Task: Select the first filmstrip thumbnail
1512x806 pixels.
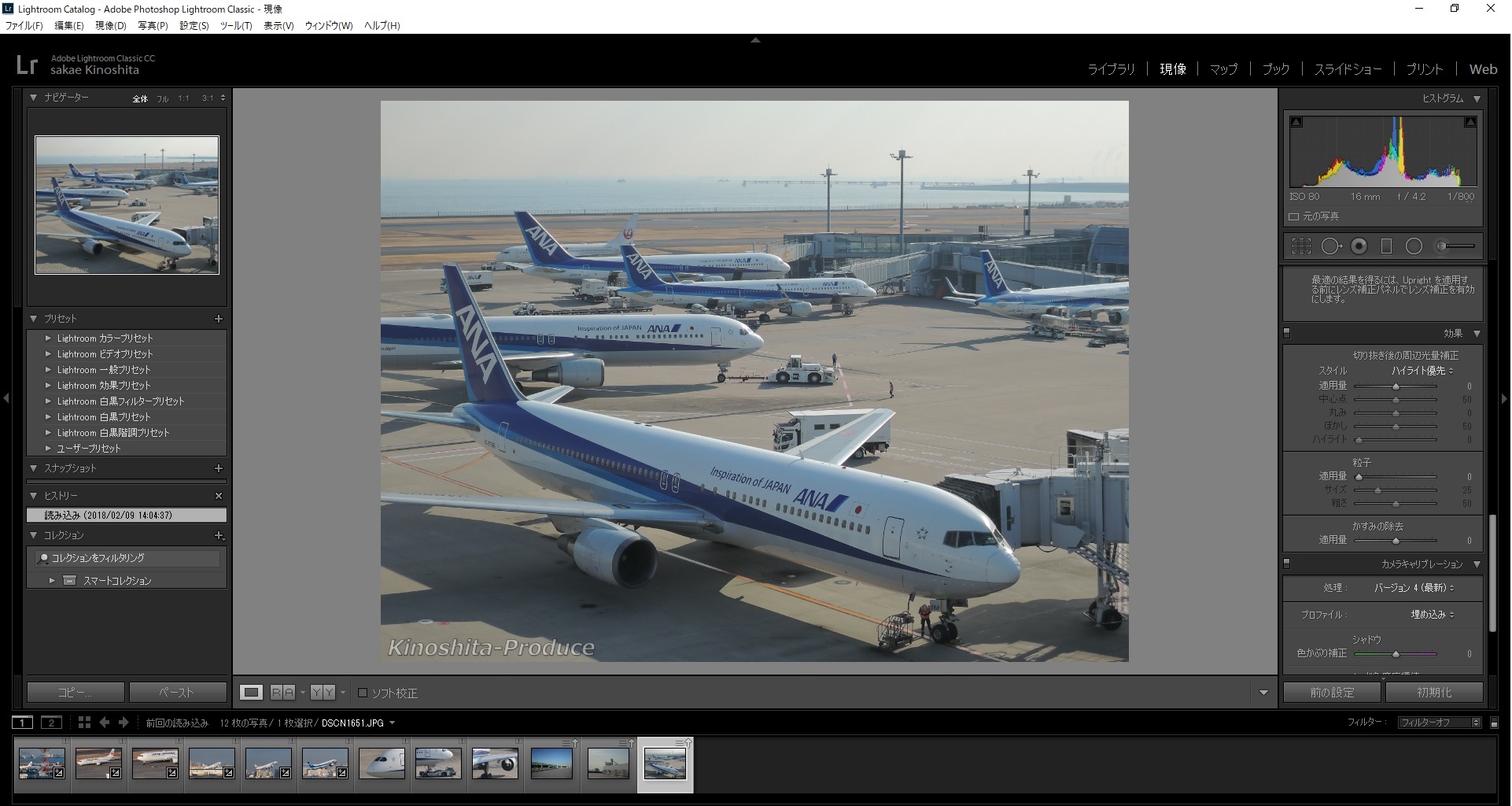Action: 42,763
